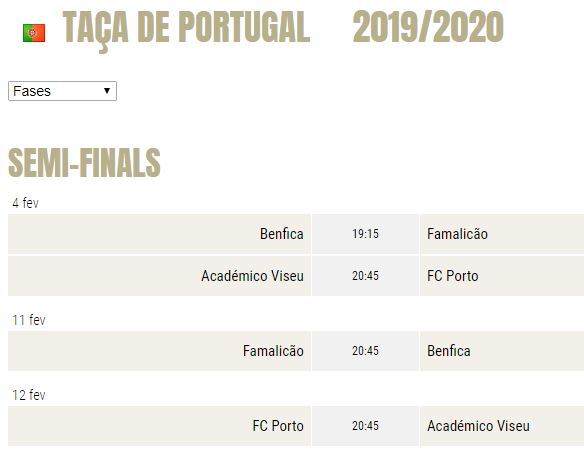Click Académico Viseu away team on 12 fev

point(478,426)
